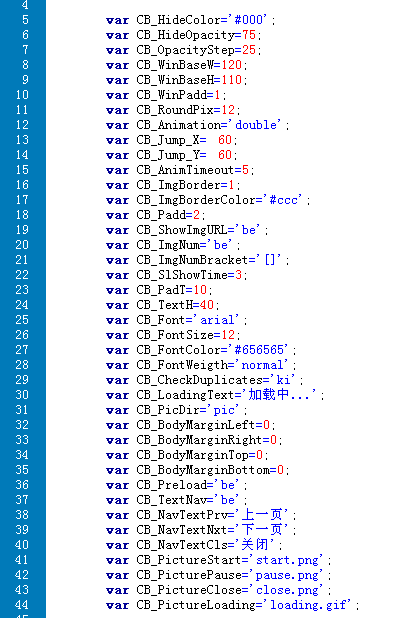The height and width of the screenshot is (618, 413).
Task: Click the CB_AnimTimeout value 5
Action: [245, 170]
